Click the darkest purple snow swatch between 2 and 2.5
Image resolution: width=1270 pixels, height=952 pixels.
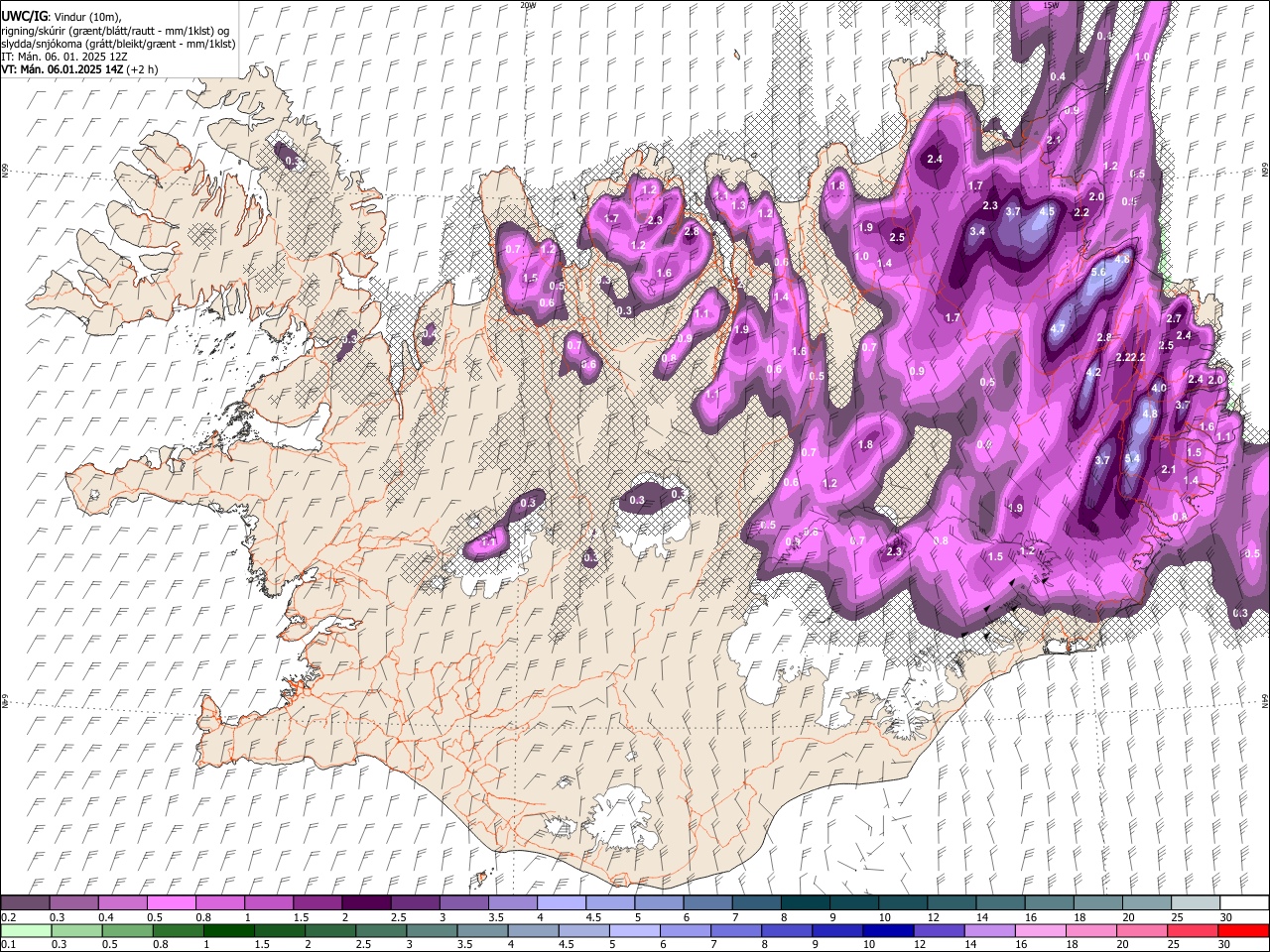click(366, 902)
